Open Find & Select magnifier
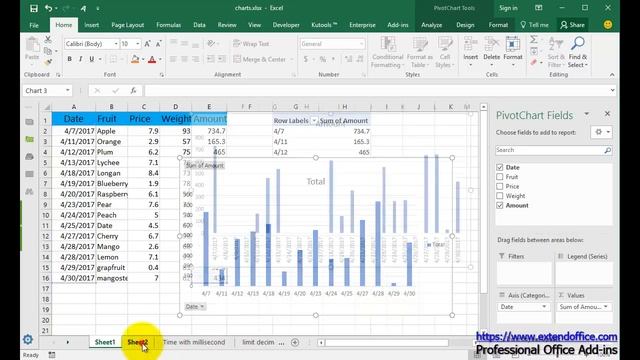 coord(578,52)
